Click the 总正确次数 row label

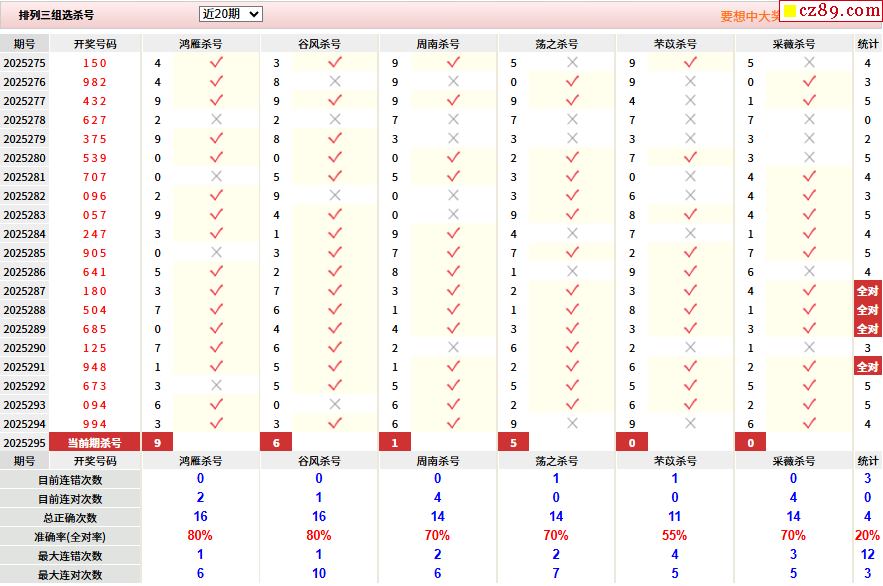click(70, 518)
